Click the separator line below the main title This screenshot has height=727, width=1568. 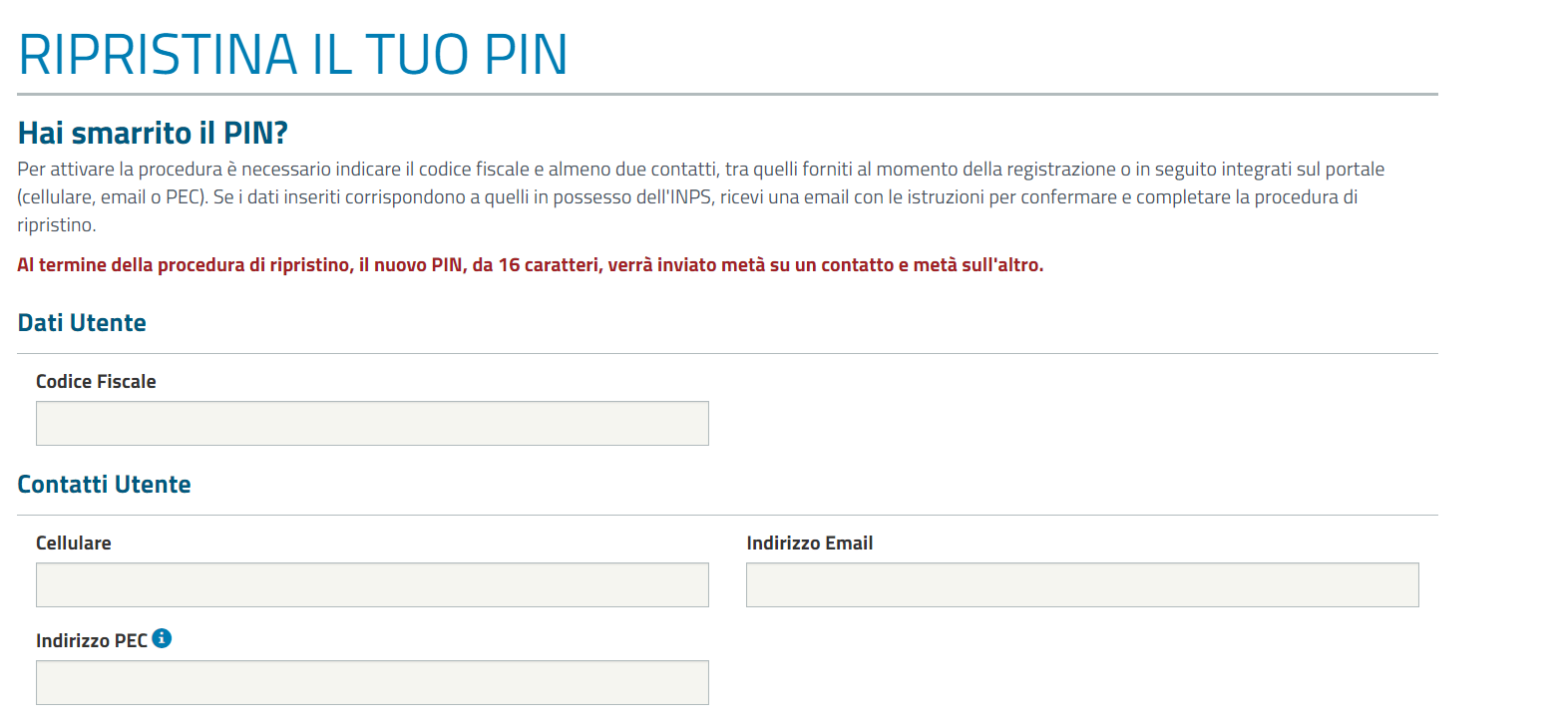(727, 94)
